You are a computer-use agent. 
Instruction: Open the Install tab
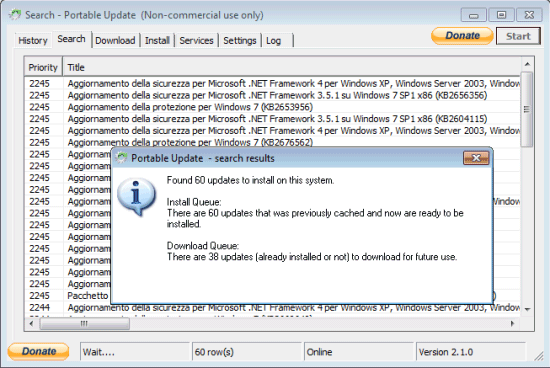(x=157, y=40)
